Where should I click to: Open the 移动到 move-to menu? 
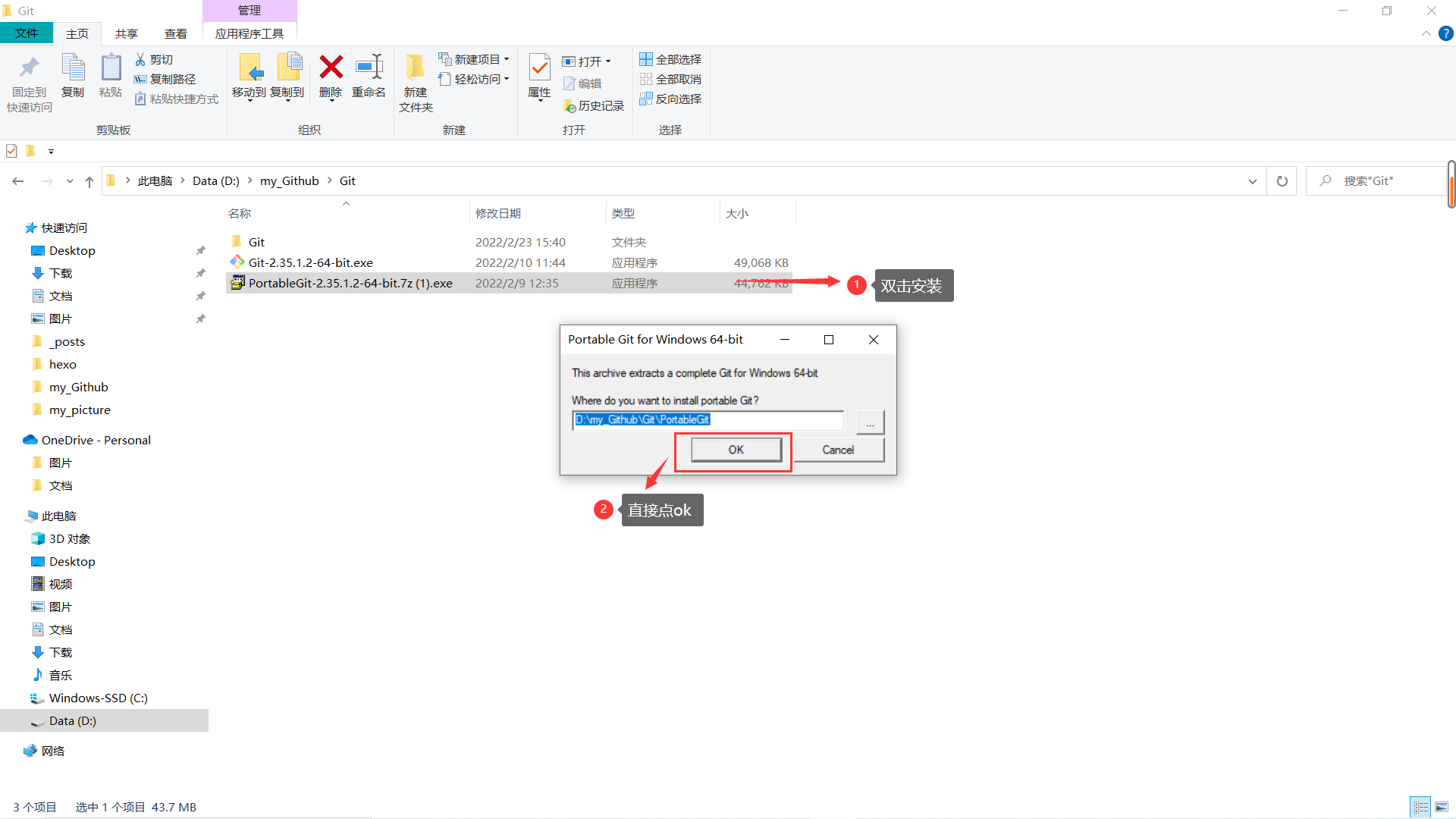[x=249, y=77]
